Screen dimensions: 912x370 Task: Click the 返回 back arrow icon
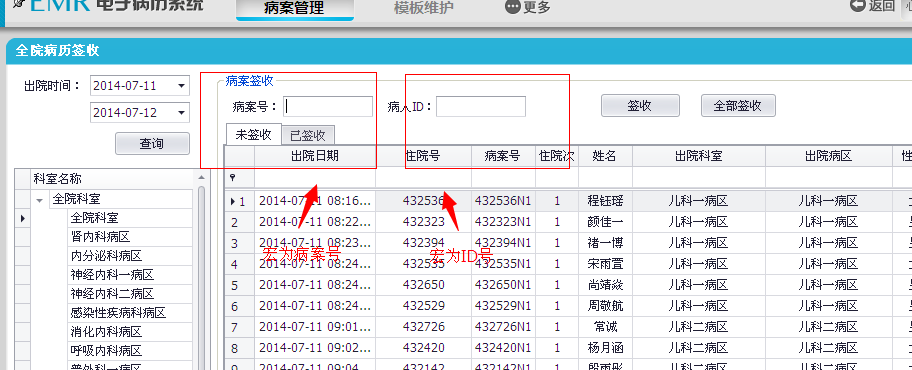857,6
